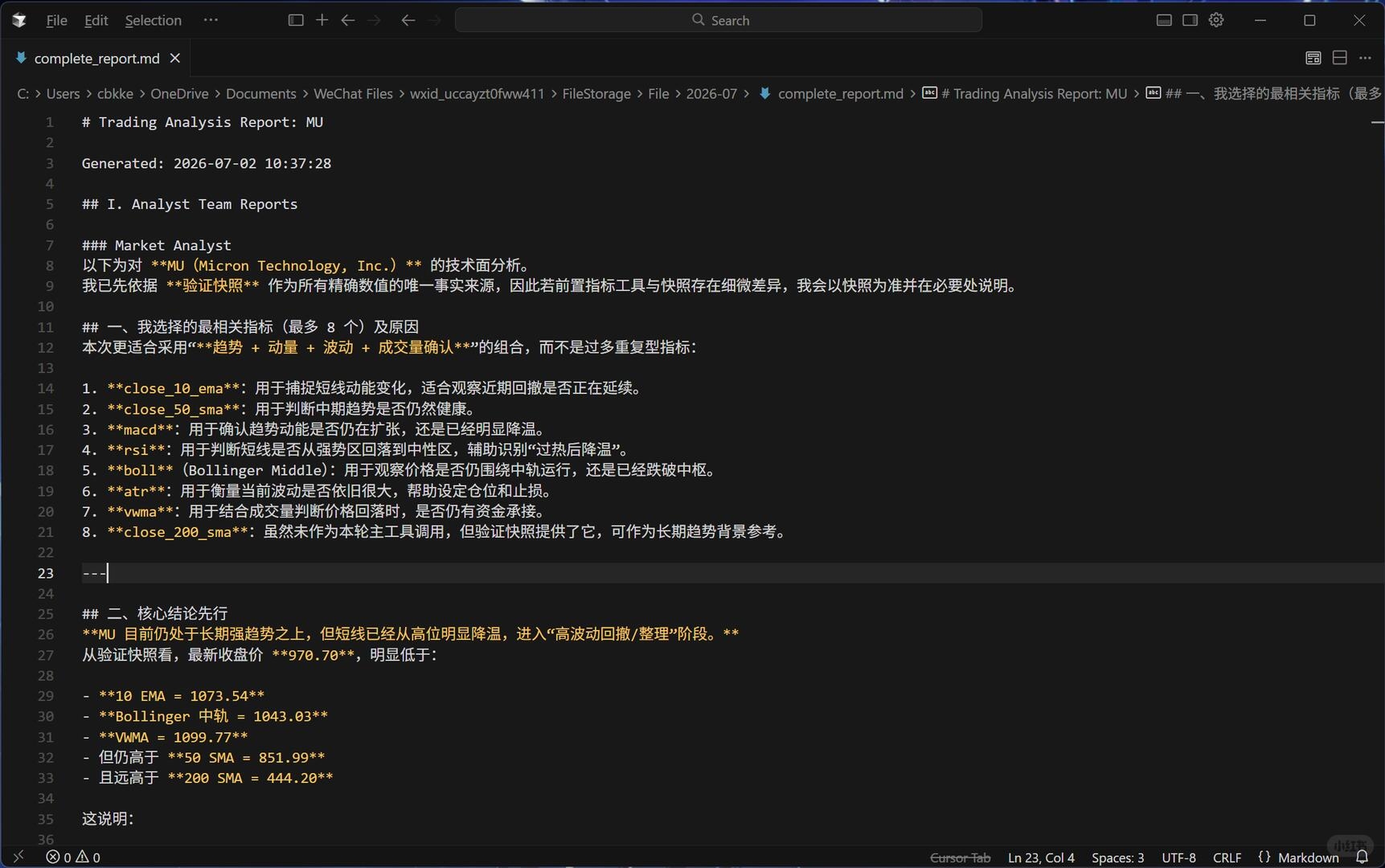
Task: Navigate back using the second left arrow
Action: [408, 20]
